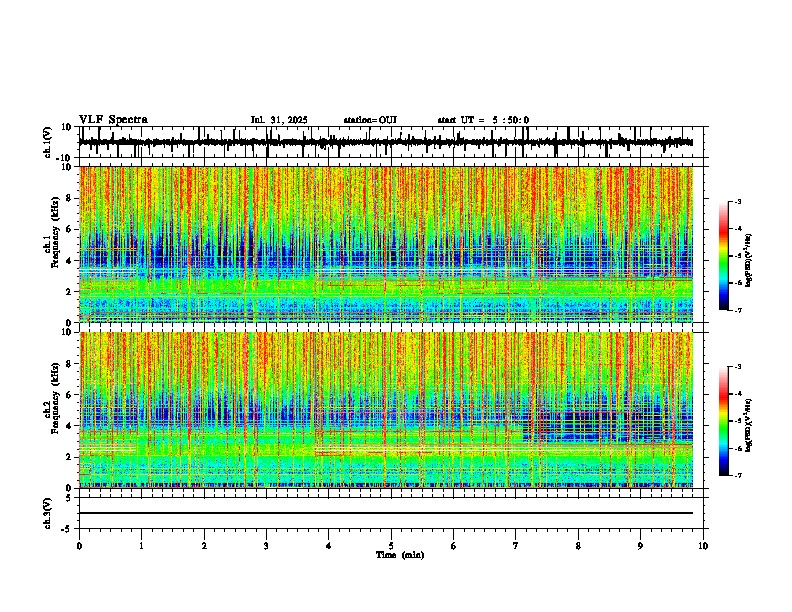Click the date 'Jul. 31, 2025'
Screen dimensions: 792x612
click(279, 120)
